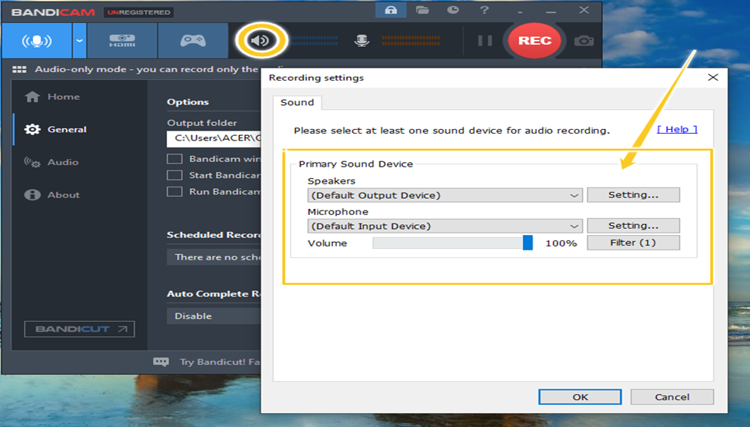The height and width of the screenshot is (427, 750).
Task: Open scheduled recording clock icon
Action: (452, 10)
